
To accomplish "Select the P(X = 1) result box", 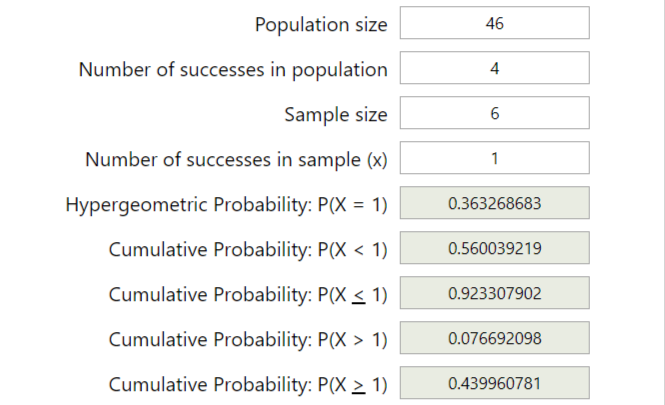I will 494,204.
